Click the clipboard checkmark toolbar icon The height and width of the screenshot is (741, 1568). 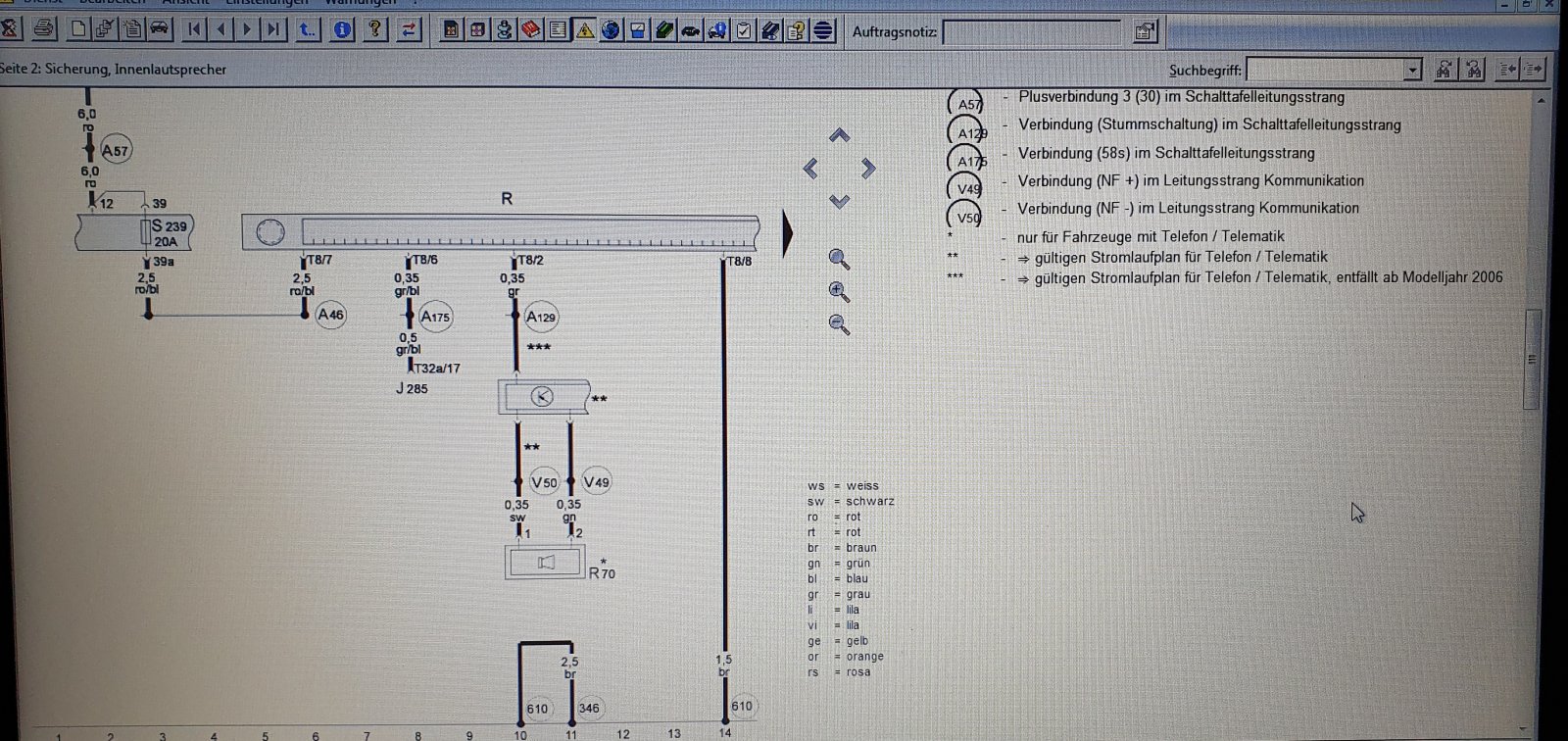pos(744,30)
